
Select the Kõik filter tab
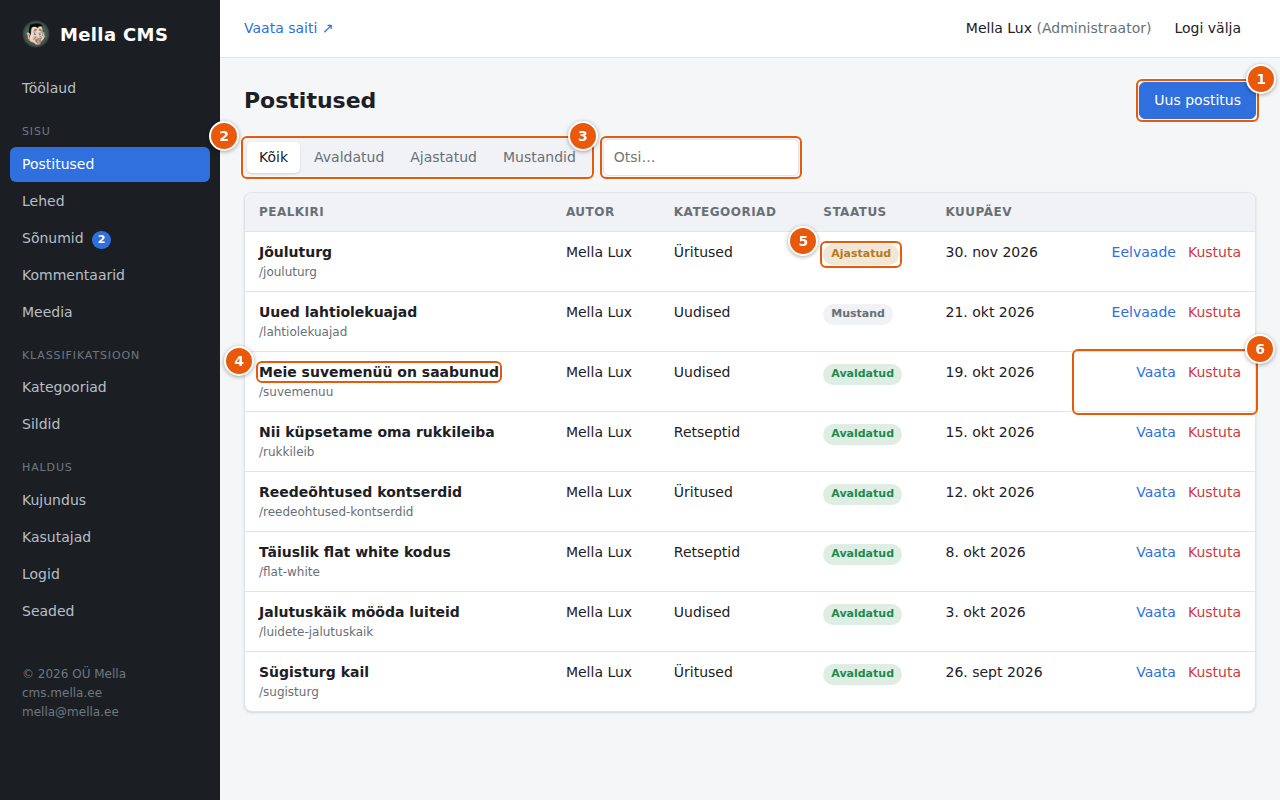[273, 157]
